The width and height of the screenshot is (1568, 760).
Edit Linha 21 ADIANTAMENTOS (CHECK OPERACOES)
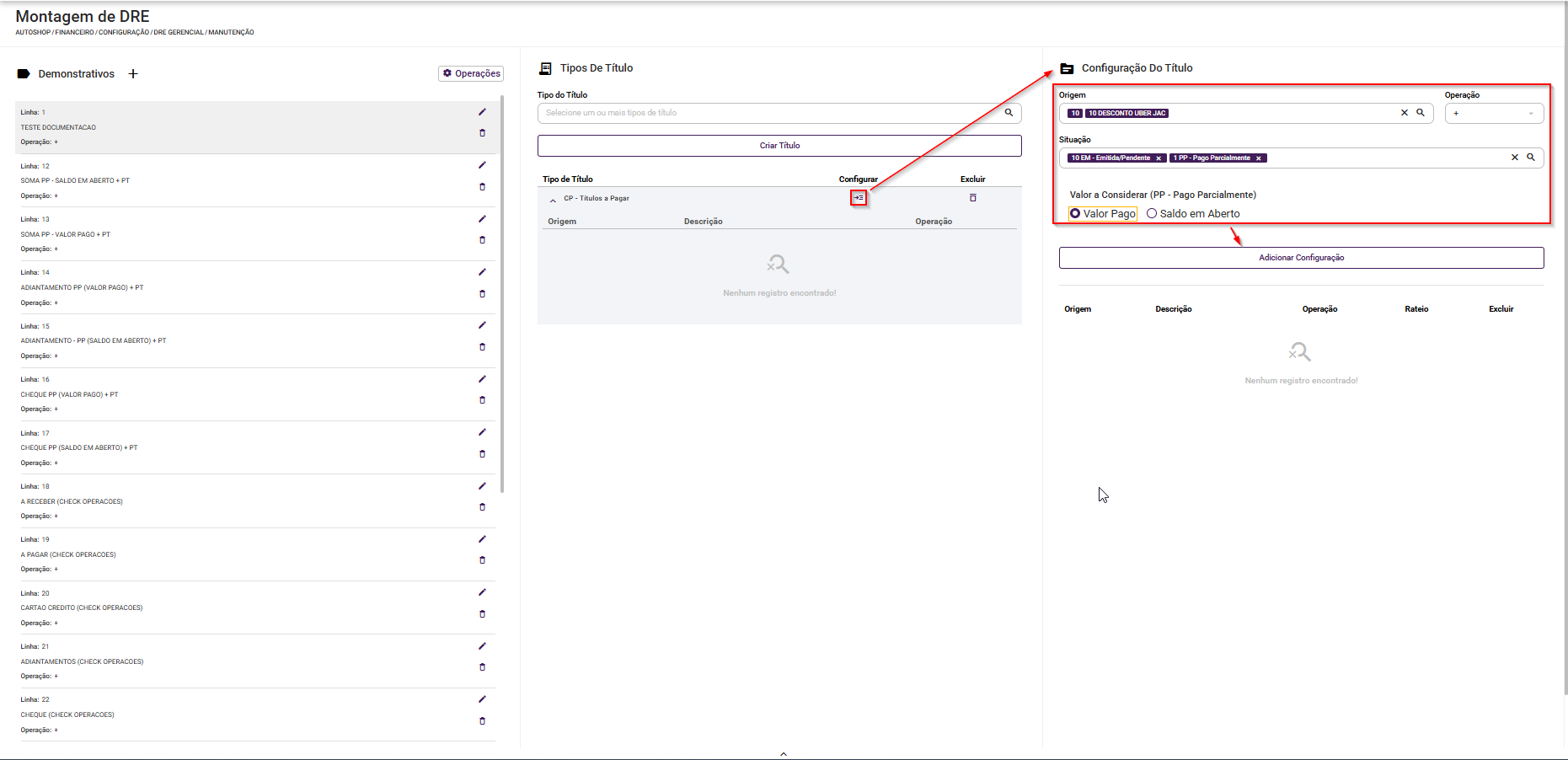(482, 646)
